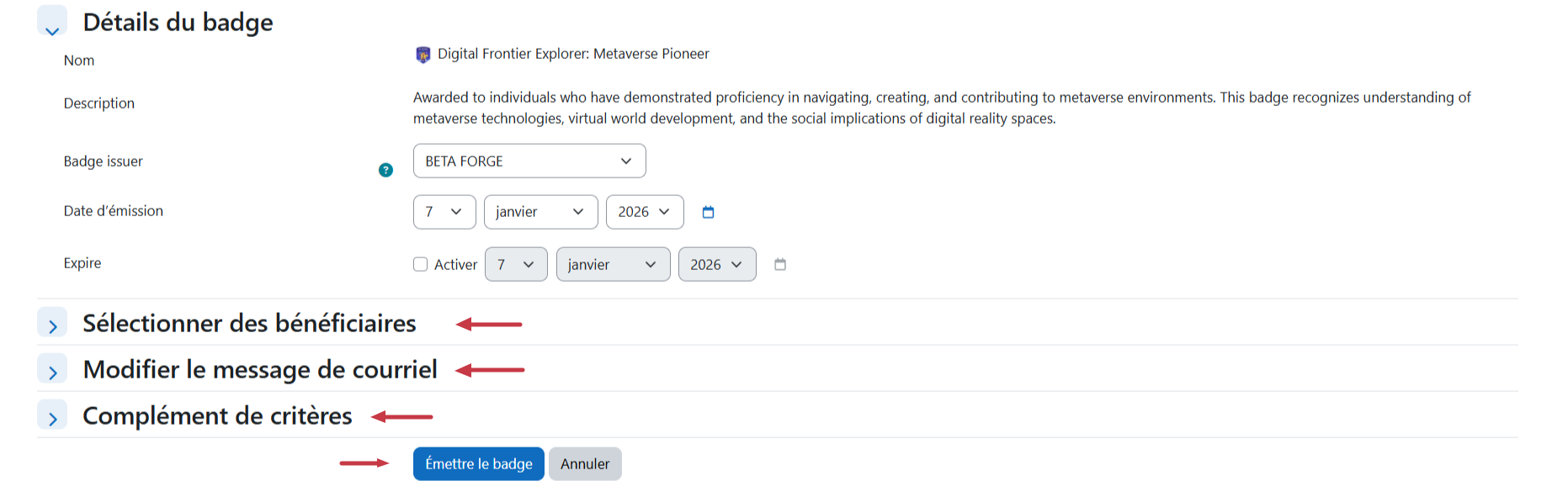
Task: Click the Émettre le badge button
Action: pyautogui.click(x=478, y=464)
